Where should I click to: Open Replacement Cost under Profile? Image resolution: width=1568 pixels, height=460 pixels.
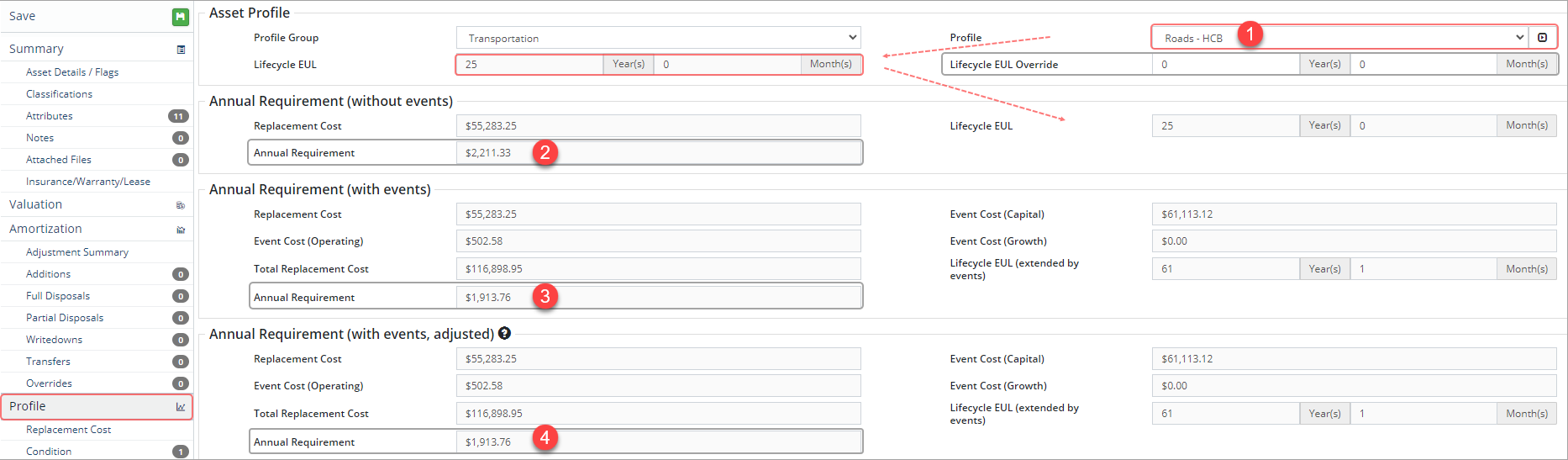coord(68,430)
